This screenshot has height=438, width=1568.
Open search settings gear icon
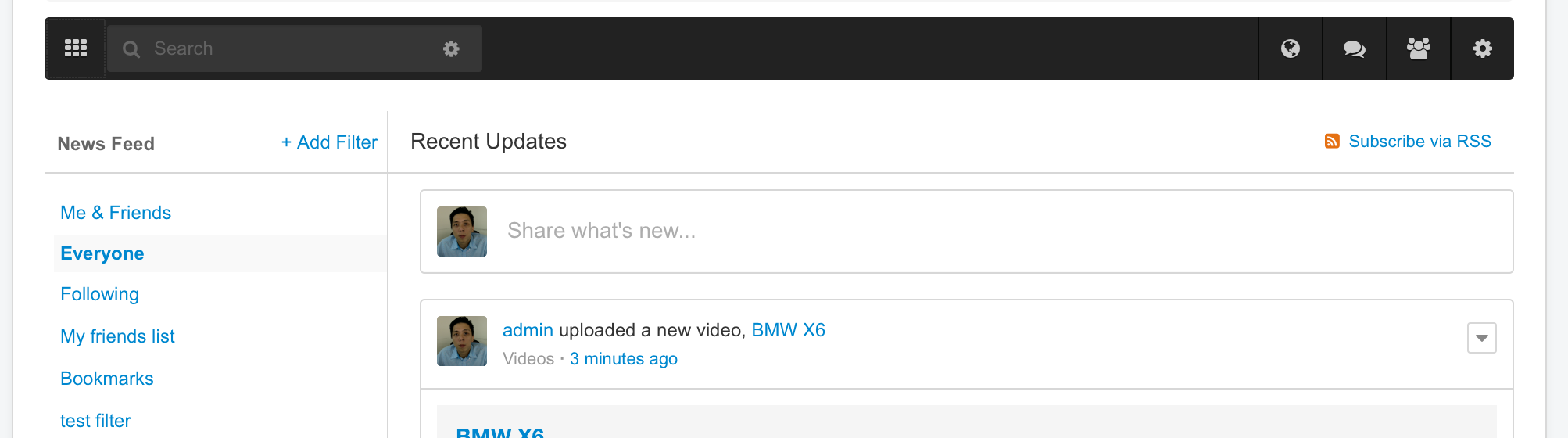point(451,49)
